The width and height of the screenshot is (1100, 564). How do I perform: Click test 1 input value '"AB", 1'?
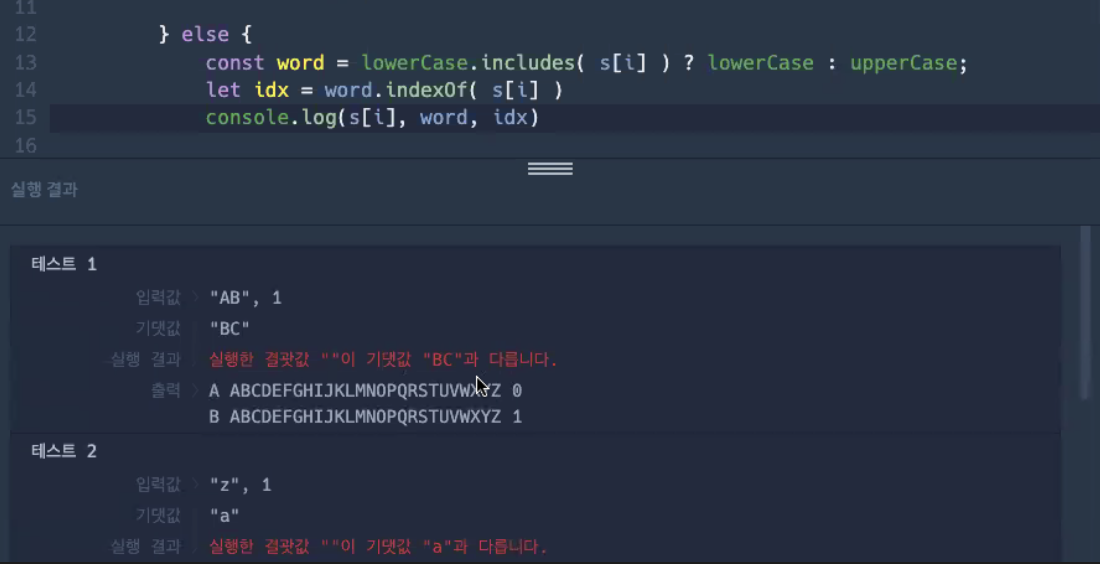click(x=246, y=298)
